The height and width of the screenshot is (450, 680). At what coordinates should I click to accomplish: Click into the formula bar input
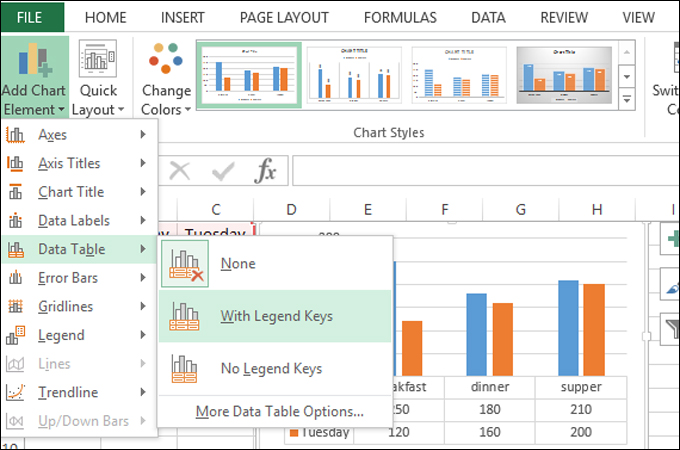pos(486,171)
